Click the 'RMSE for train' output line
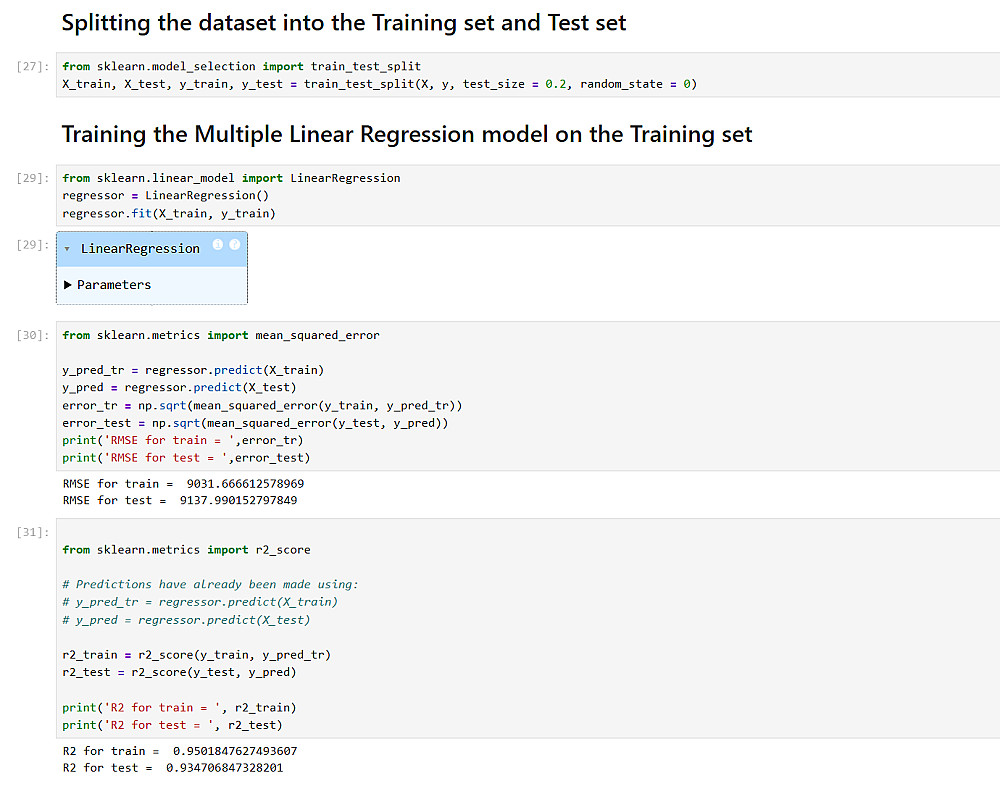 tap(183, 483)
